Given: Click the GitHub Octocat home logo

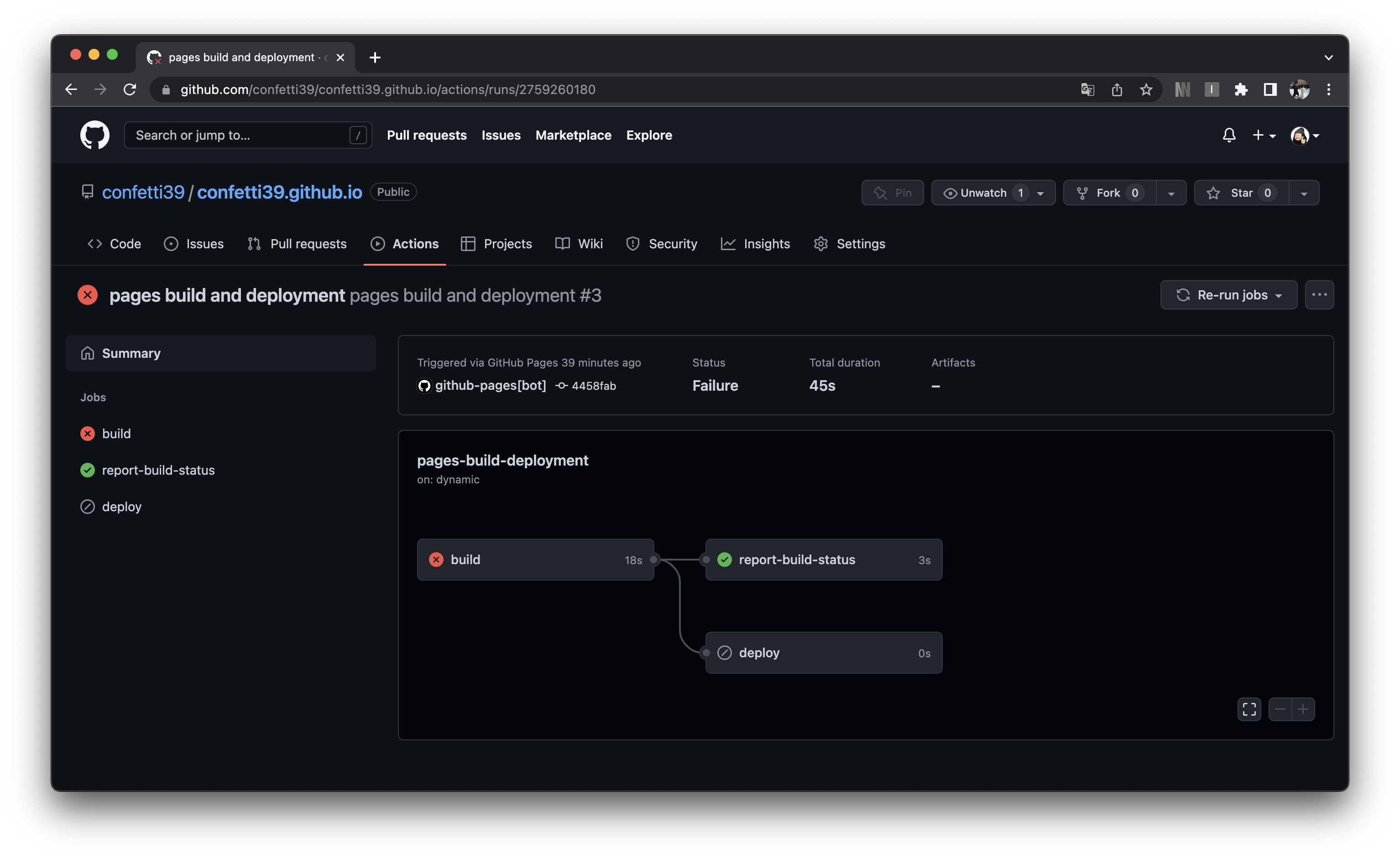Looking at the screenshot, I should tap(94, 135).
